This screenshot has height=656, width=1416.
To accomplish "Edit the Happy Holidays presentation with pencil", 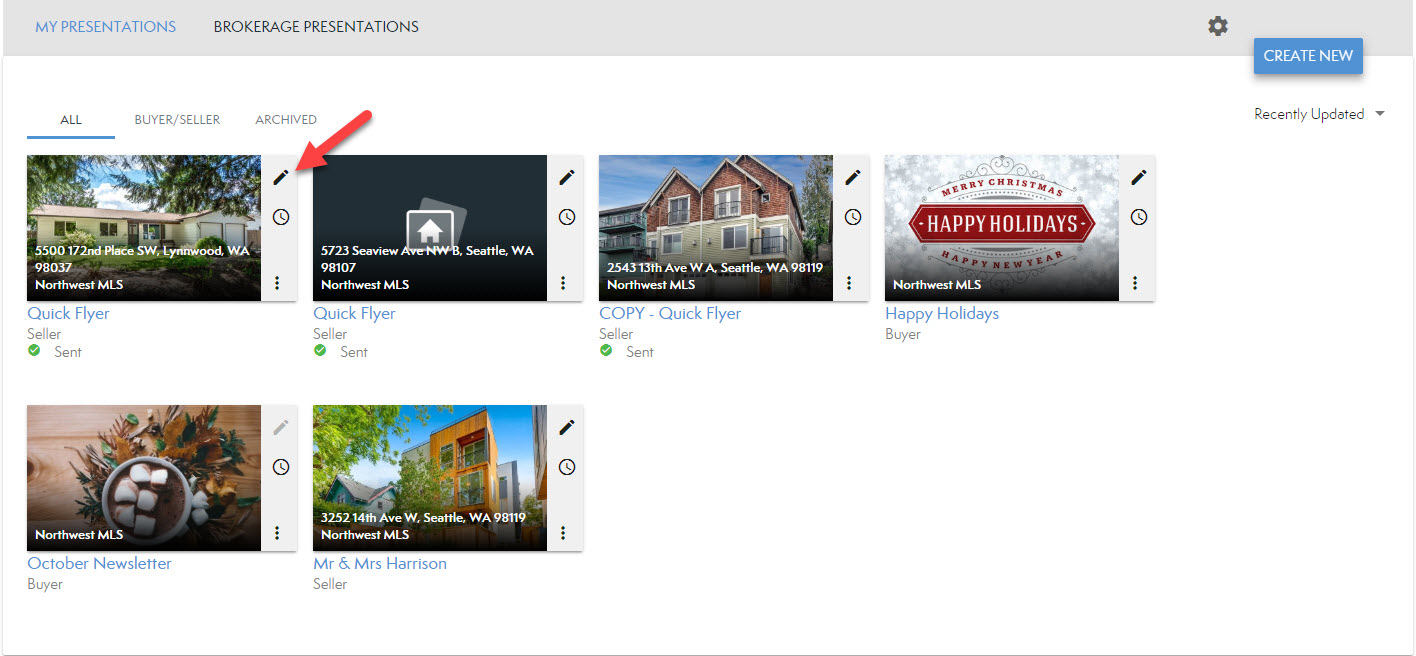I will pyautogui.click(x=1138, y=177).
